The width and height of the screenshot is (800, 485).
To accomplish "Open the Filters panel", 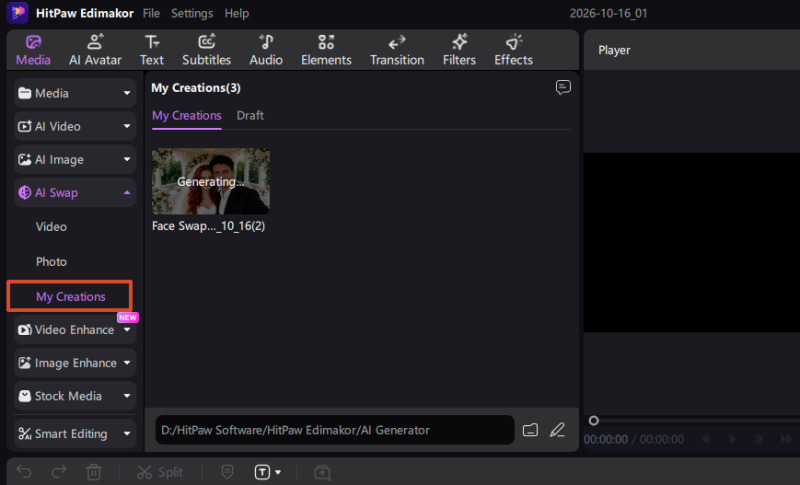I will click(459, 50).
